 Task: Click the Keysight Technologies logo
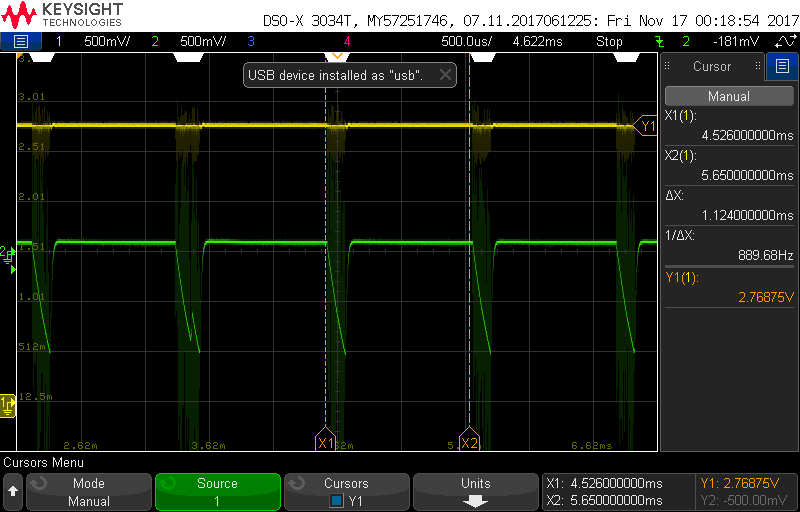[62, 14]
